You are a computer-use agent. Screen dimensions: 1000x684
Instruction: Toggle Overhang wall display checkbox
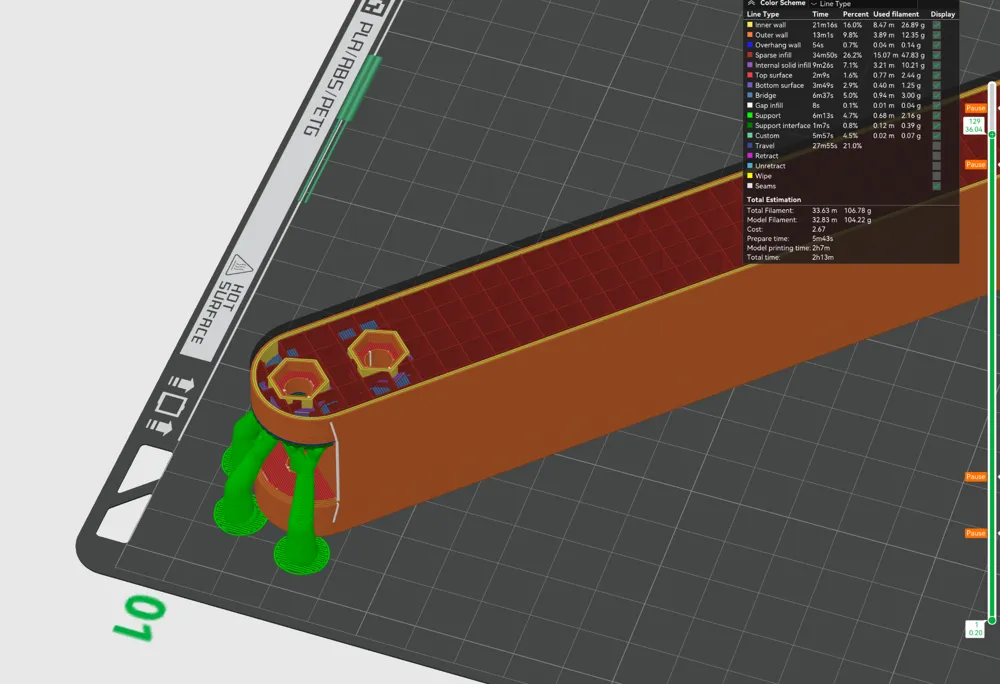[936, 45]
